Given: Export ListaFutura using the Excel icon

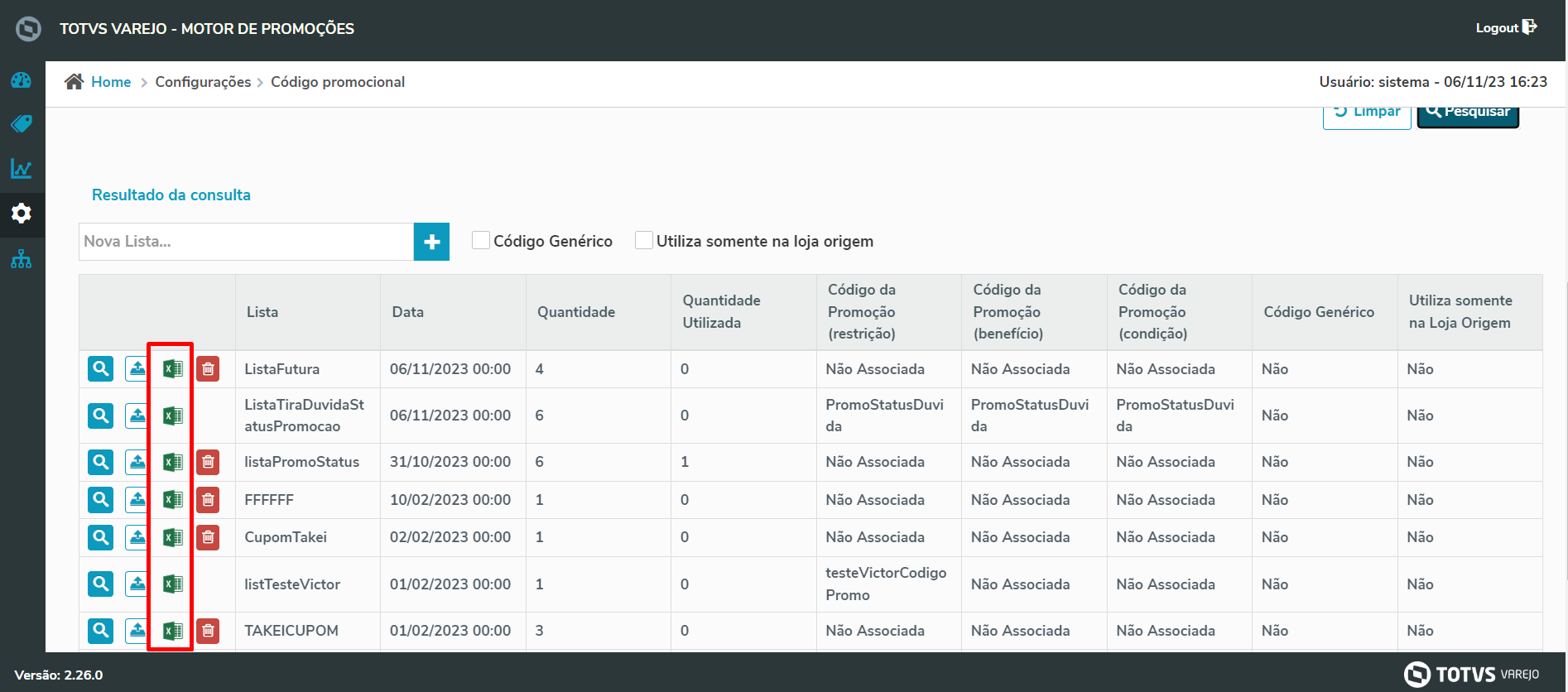Looking at the screenshot, I should pos(172,368).
